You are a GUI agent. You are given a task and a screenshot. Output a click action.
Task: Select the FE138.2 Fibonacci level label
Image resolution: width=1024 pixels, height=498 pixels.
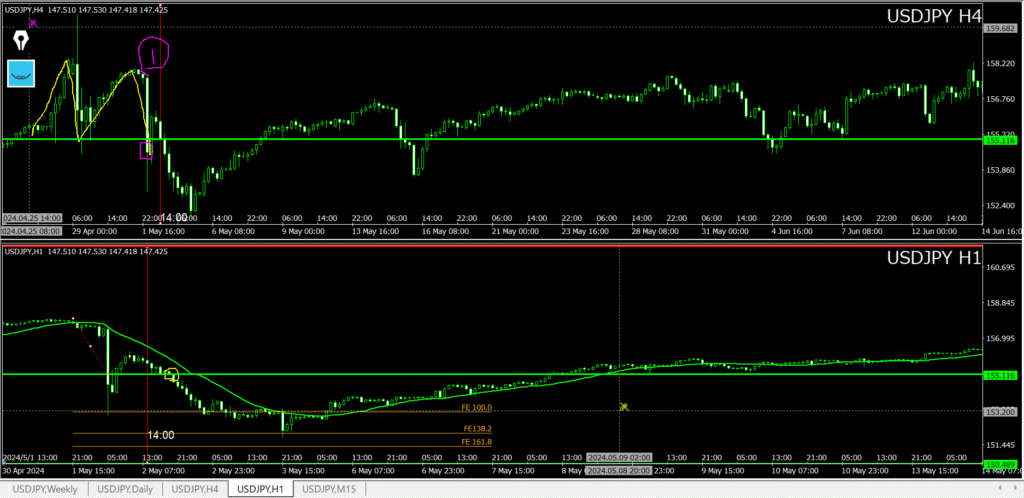[476, 428]
